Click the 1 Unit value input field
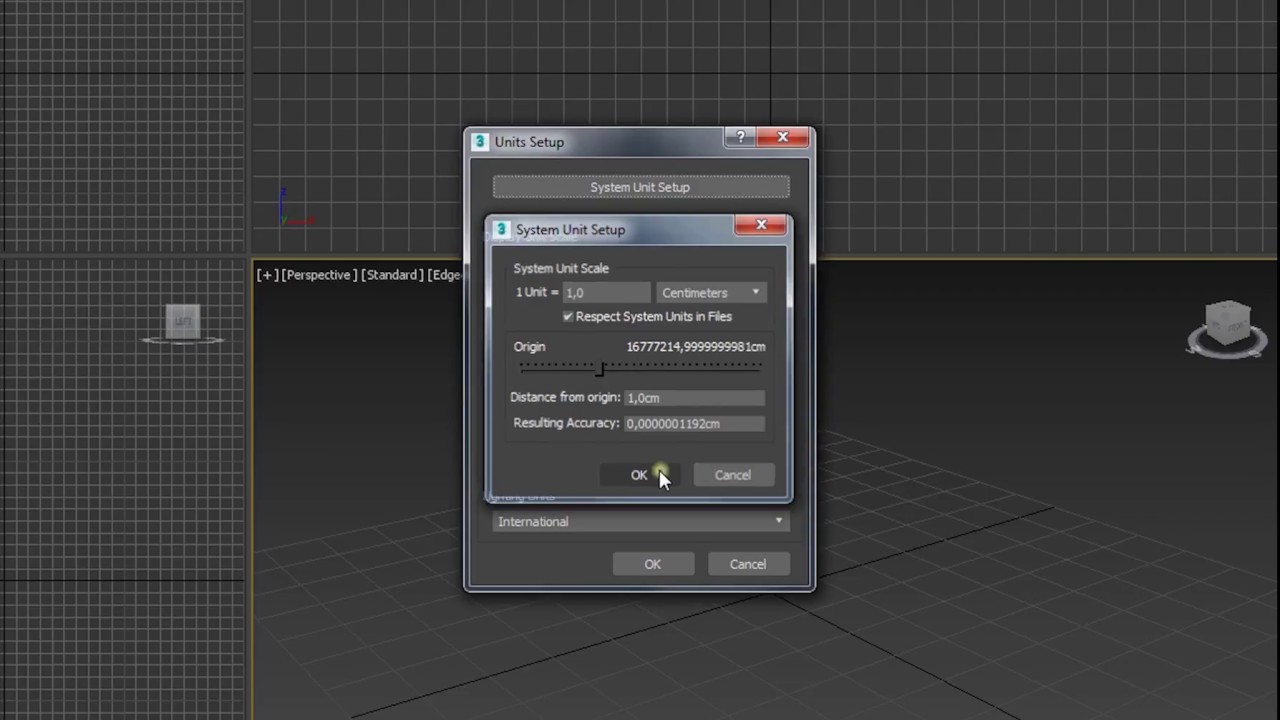The height and width of the screenshot is (720, 1280). tap(606, 293)
